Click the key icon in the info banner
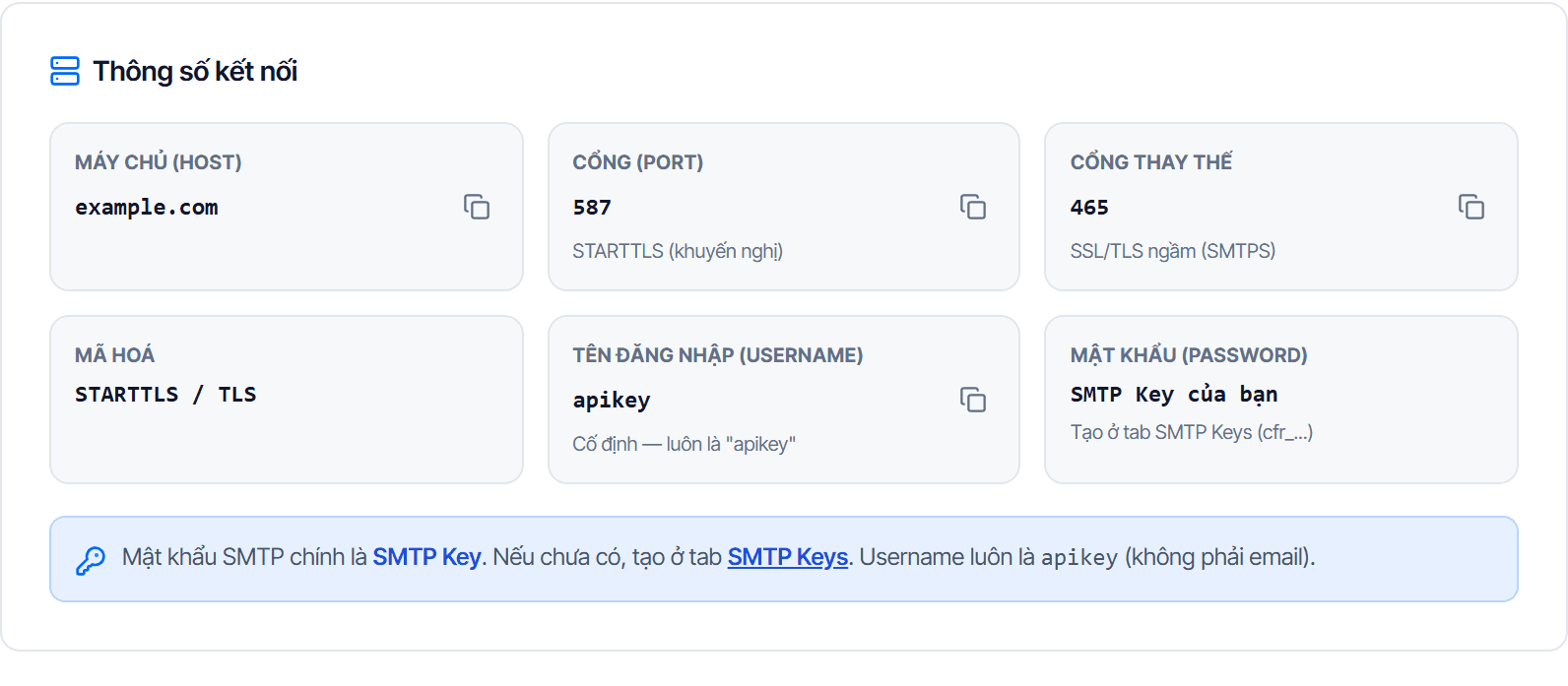 [x=91, y=560]
